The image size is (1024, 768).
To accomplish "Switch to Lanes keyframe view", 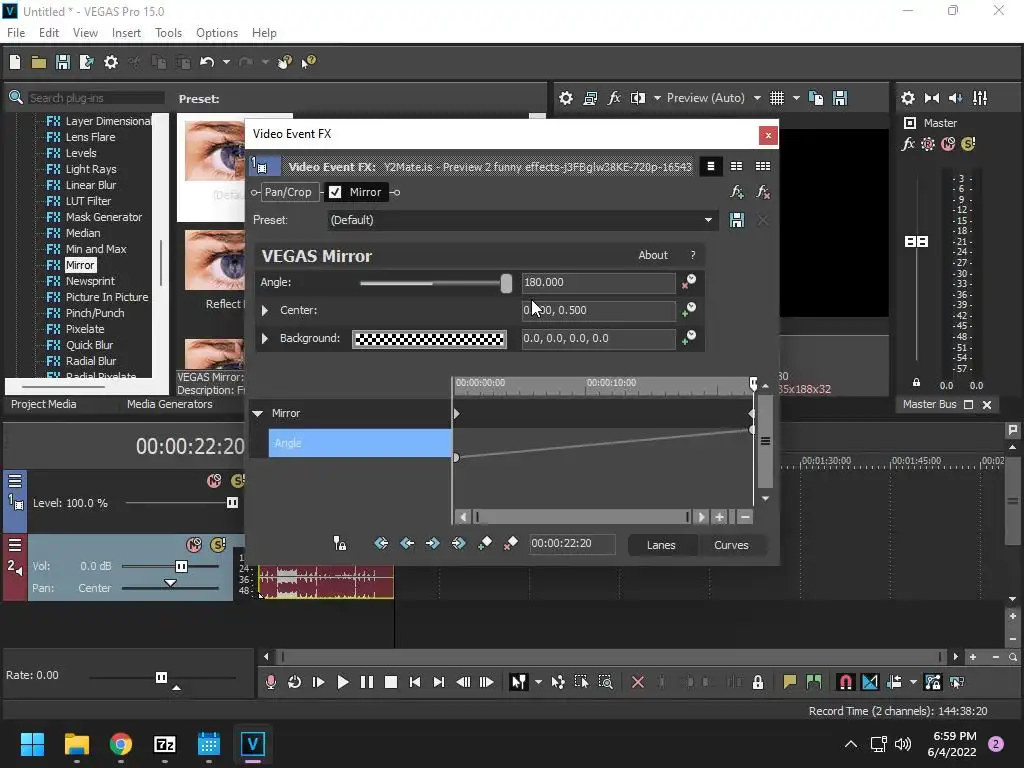I will coord(661,545).
